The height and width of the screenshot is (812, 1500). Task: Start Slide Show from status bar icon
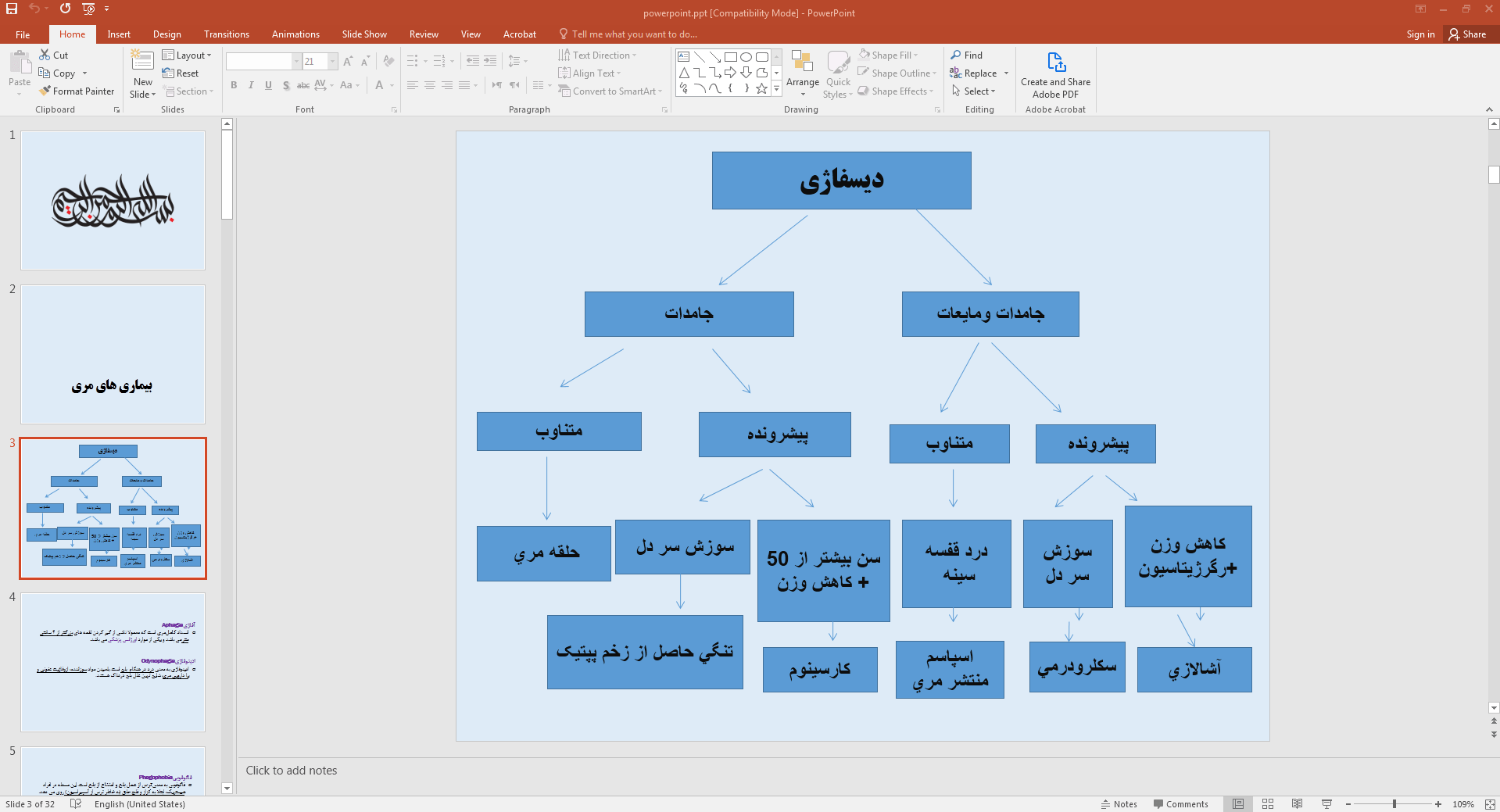tap(1326, 804)
